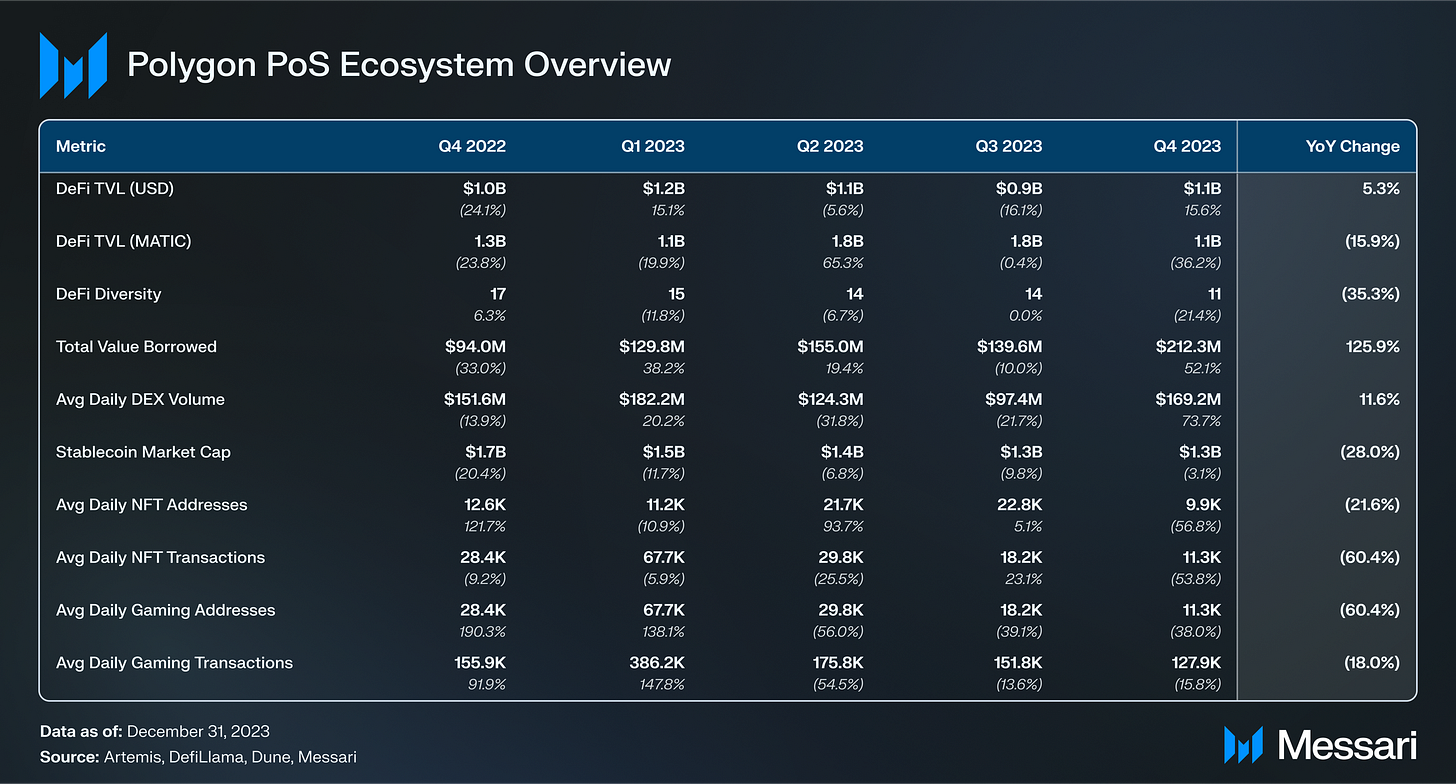This screenshot has width=1456, height=784.
Task: Click the 'Q3 2023' column header
Action: [1009, 146]
